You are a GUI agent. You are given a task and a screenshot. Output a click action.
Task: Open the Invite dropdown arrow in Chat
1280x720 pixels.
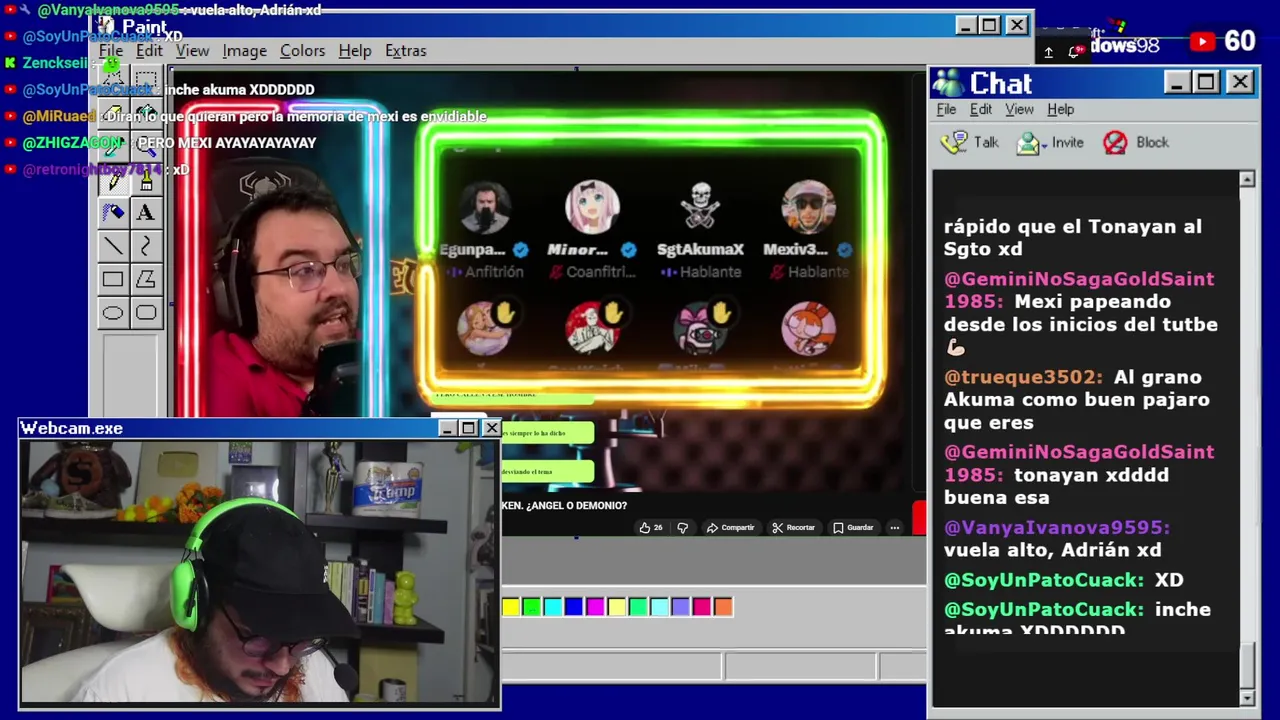pyautogui.click(x=1043, y=145)
